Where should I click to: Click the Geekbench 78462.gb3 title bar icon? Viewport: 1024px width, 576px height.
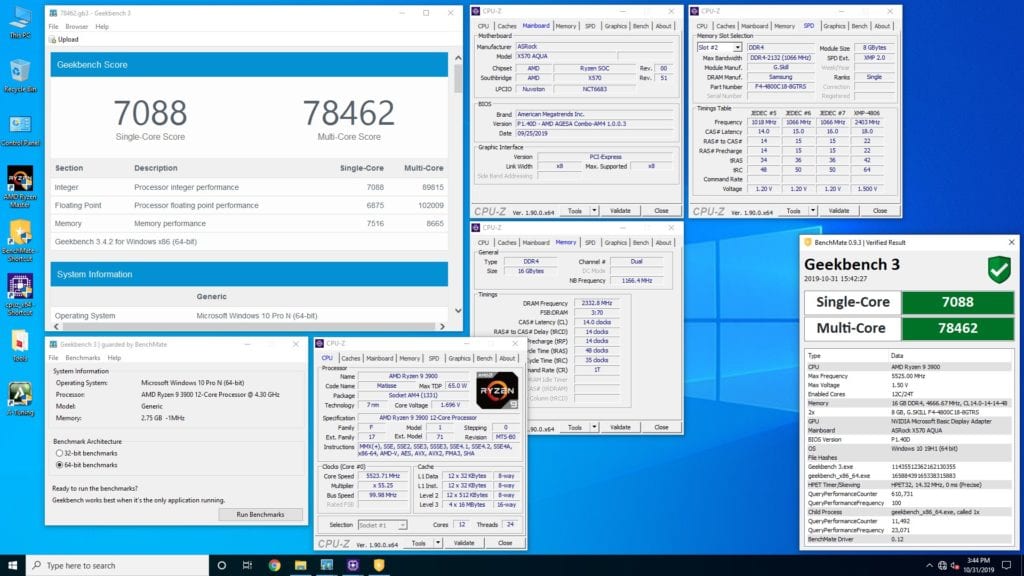[54, 13]
